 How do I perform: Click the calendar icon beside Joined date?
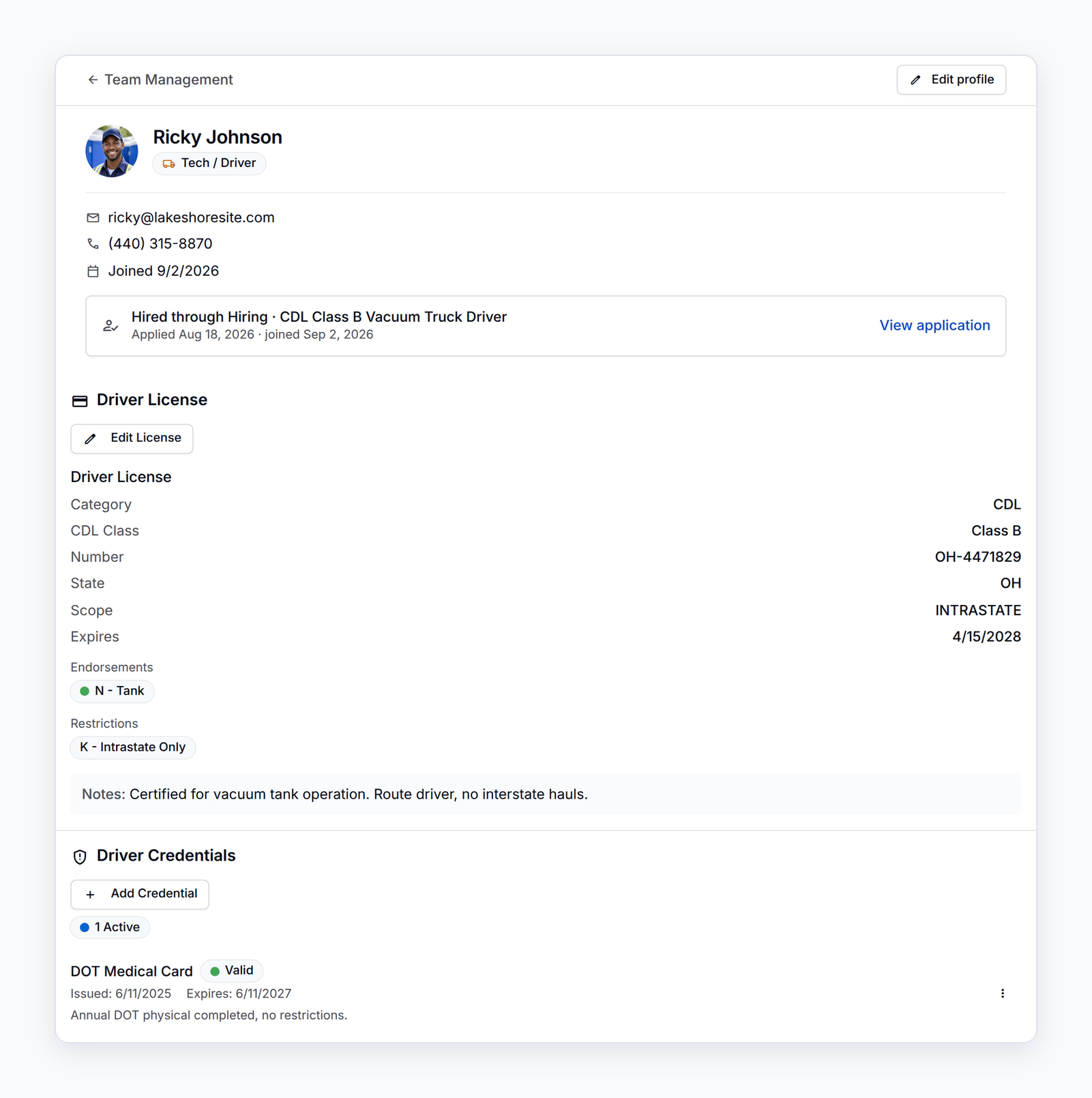click(93, 271)
